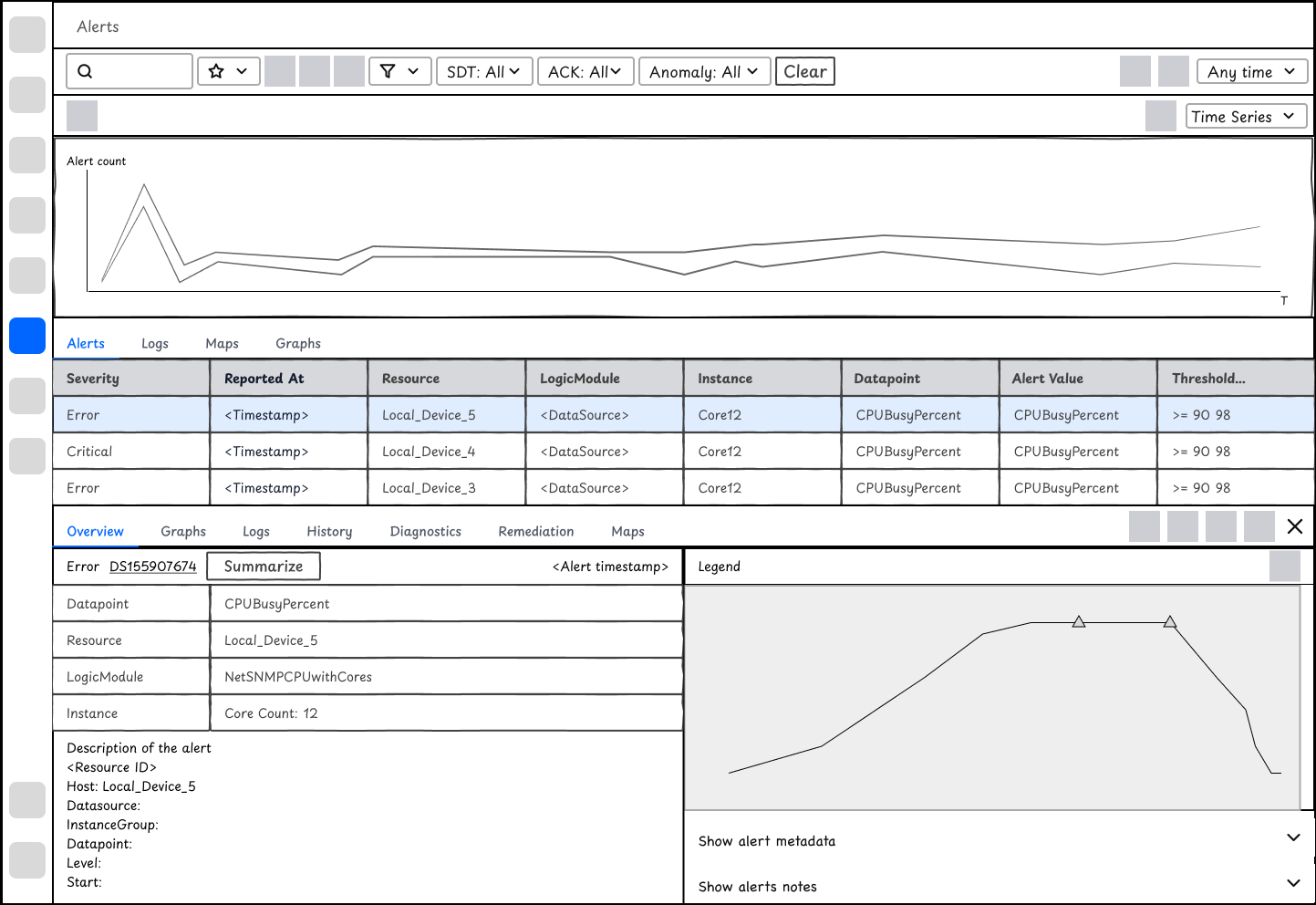Open the star favorites dropdown
The height and width of the screenshot is (905, 1316).
[229, 71]
